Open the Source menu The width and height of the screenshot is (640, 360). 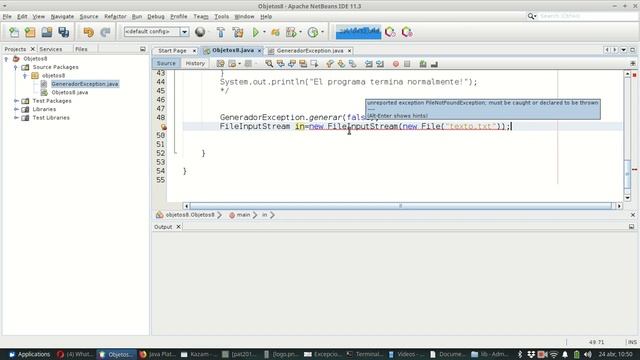click(x=89, y=16)
